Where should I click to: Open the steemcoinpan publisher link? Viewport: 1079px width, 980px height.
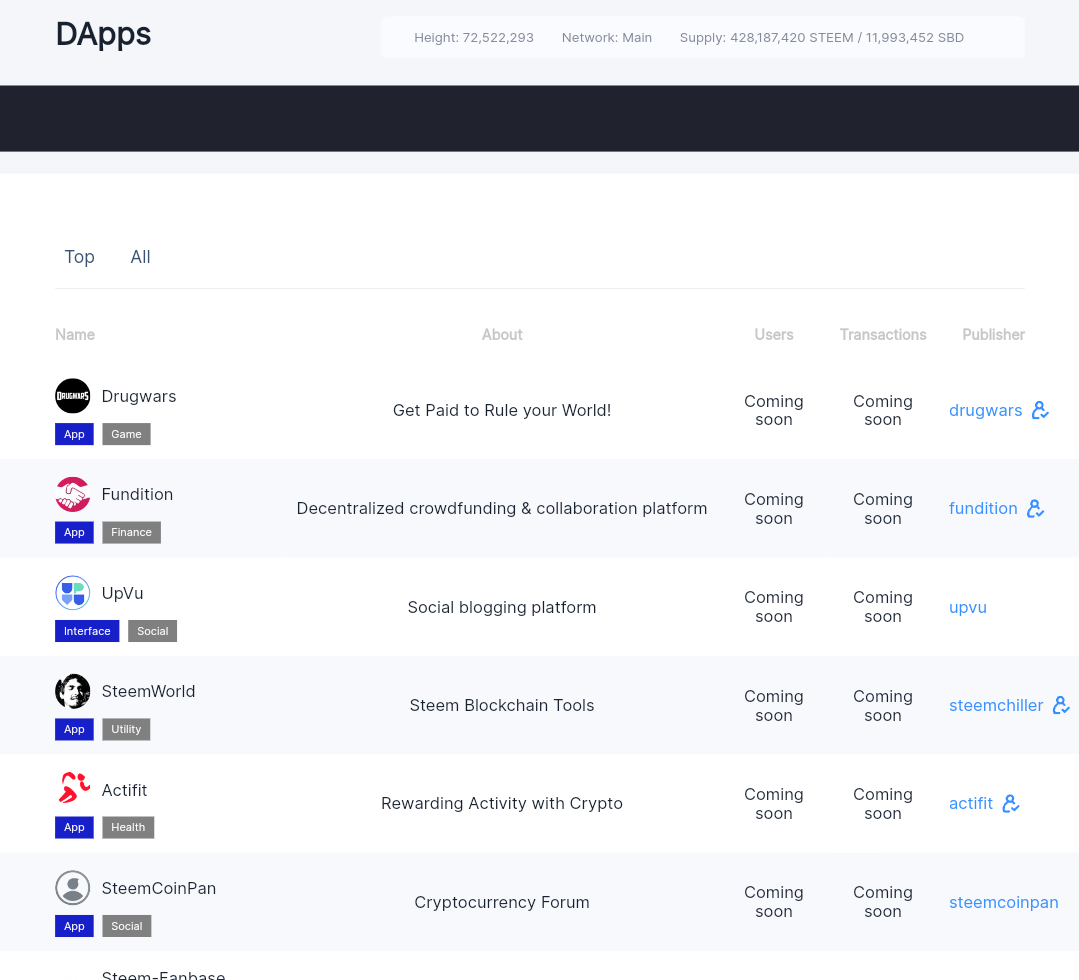pyautogui.click(x=1003, y=902)
